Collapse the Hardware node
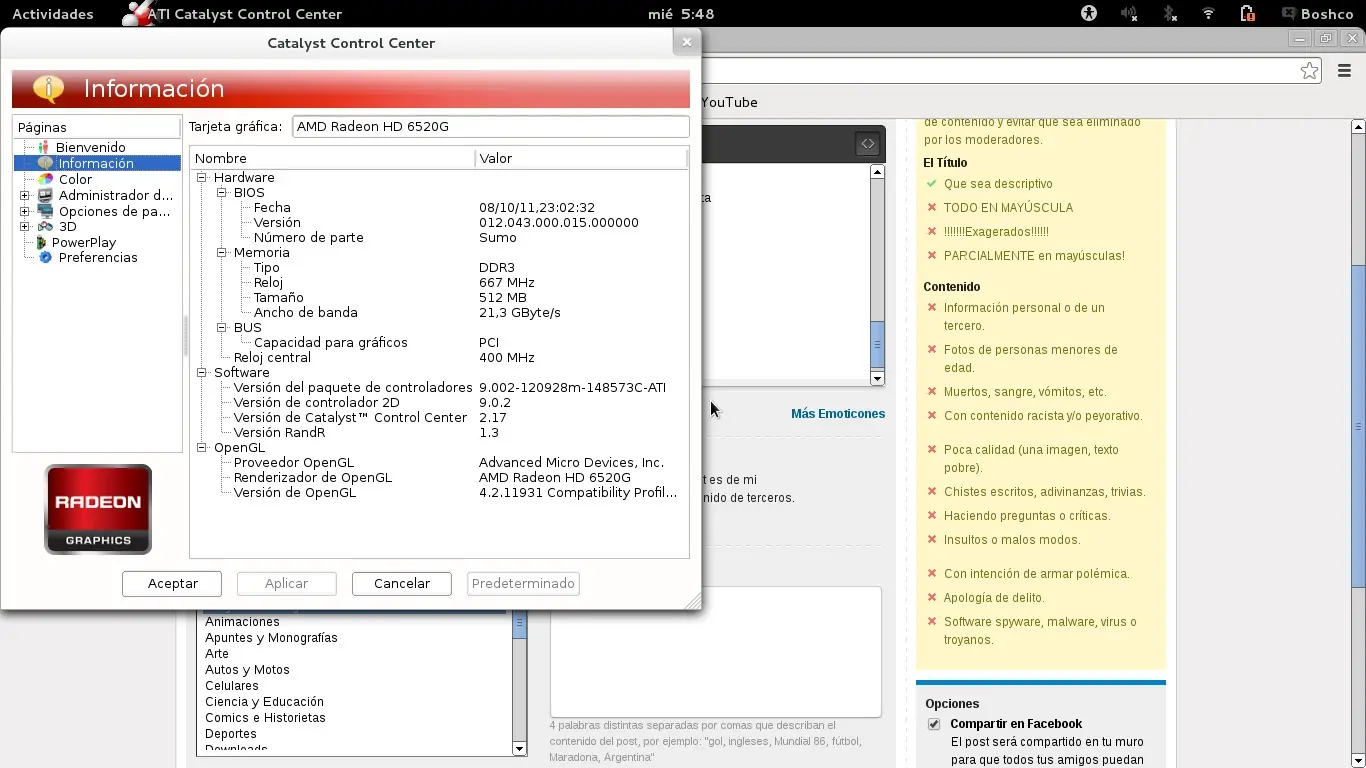Image resolution: width=1366 pixels, height=768 pixels. click(x=202, y=178)
